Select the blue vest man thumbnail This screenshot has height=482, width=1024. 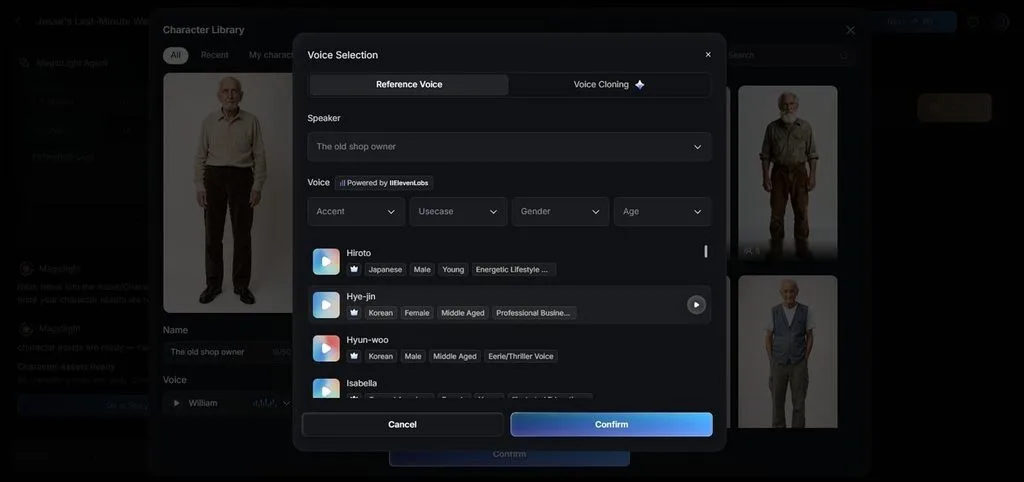point(788,351)
